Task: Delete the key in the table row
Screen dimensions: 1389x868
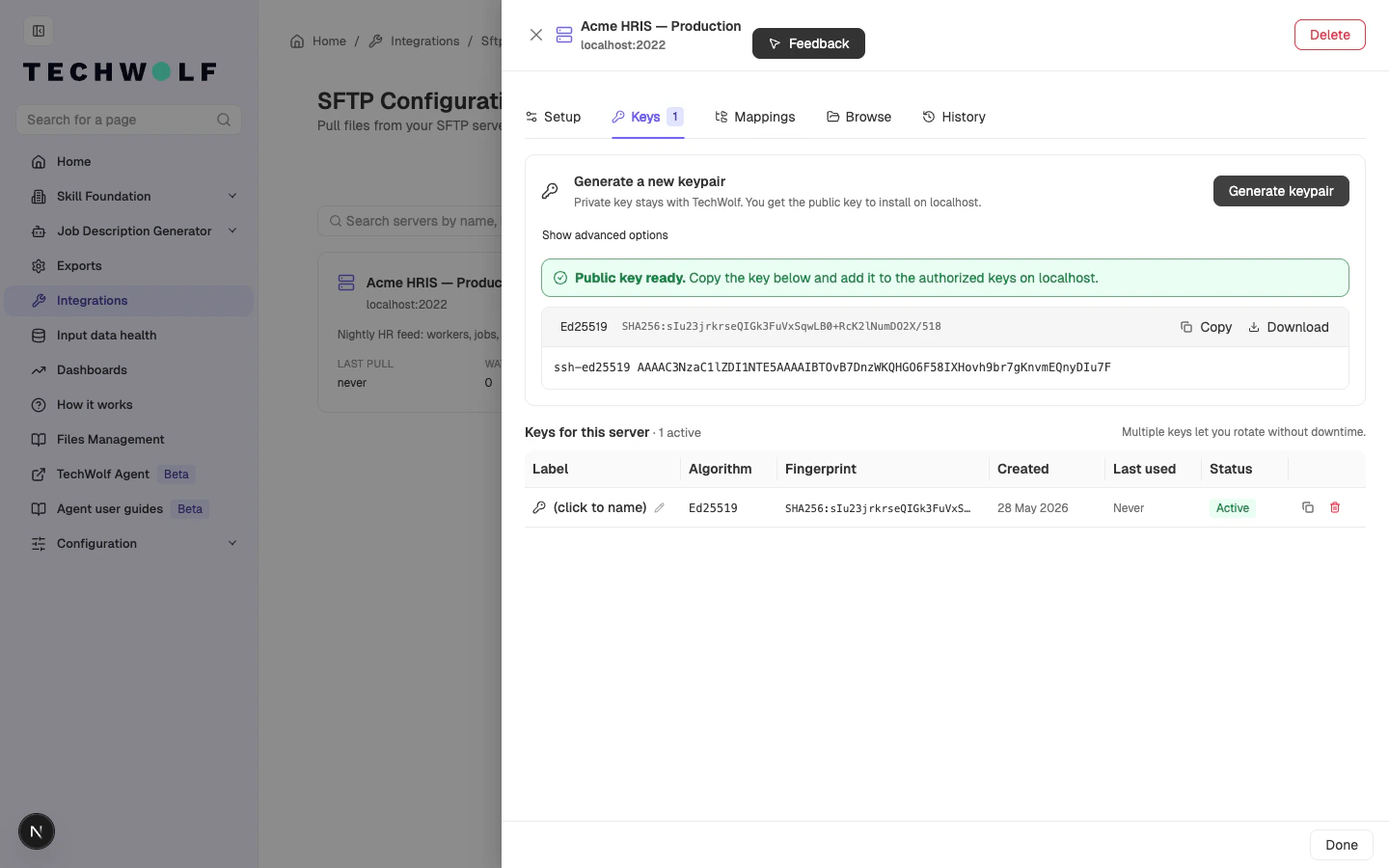Action: point(1335,507)
